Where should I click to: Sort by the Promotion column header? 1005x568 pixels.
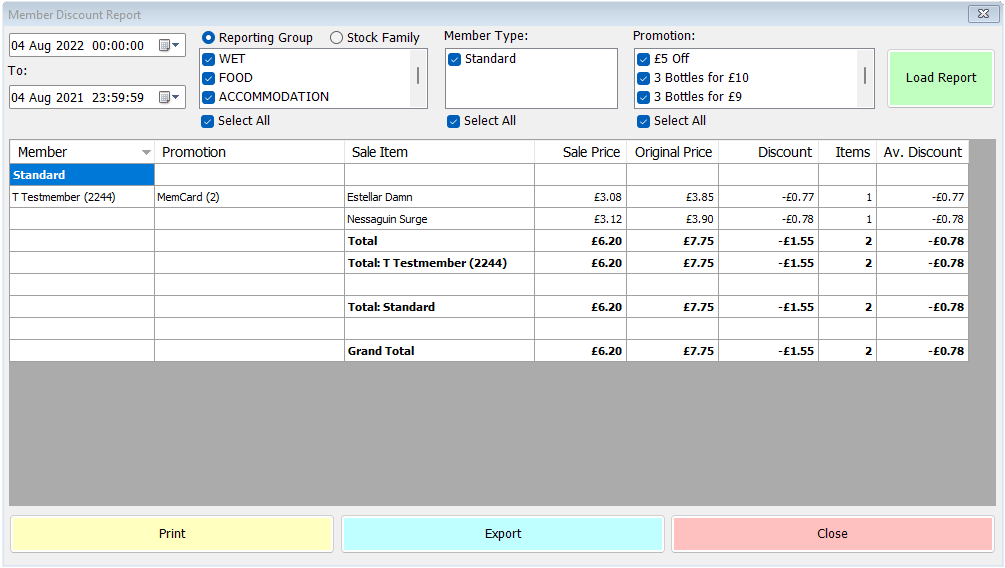(x=249, y=153)
